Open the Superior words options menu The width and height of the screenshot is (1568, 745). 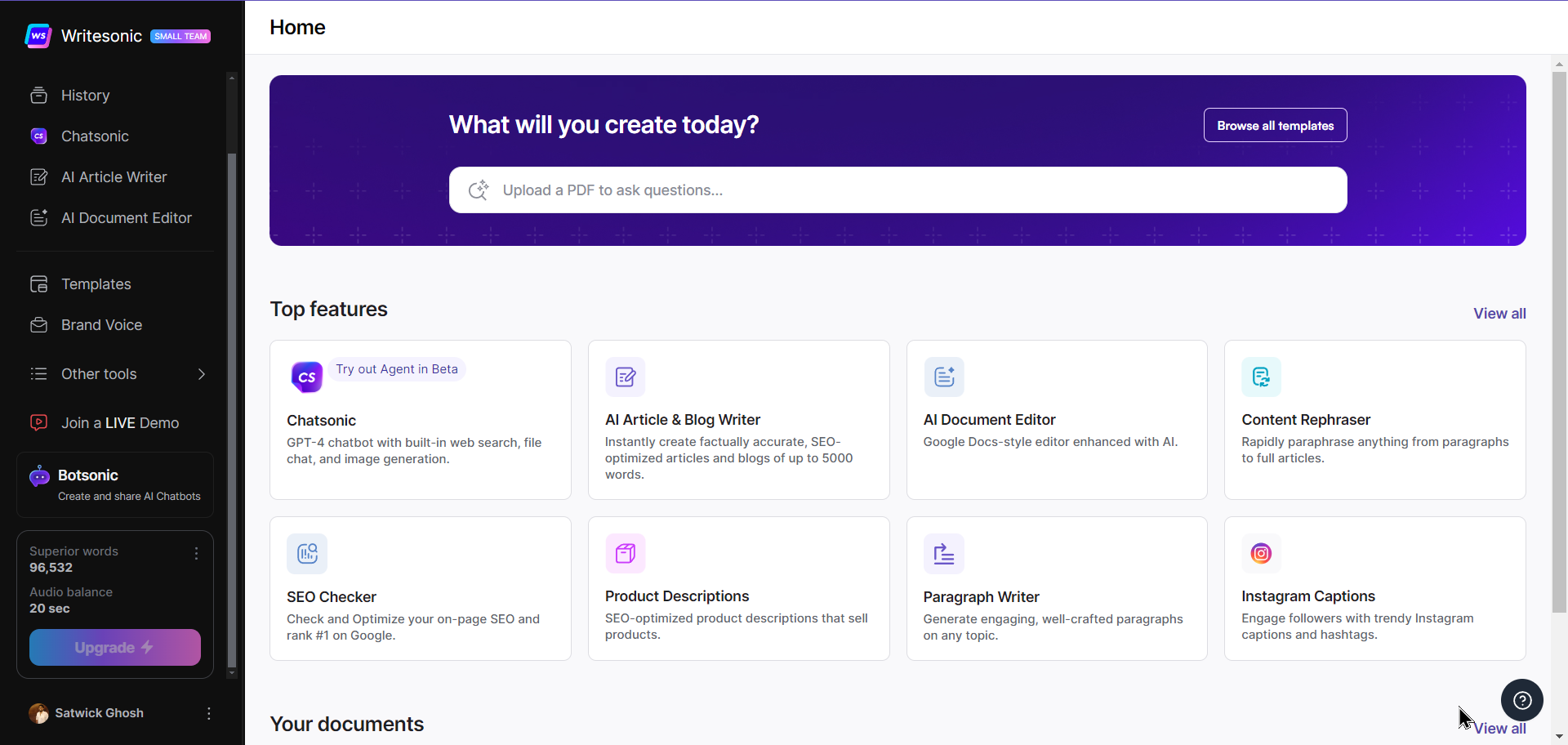(196, 554)
